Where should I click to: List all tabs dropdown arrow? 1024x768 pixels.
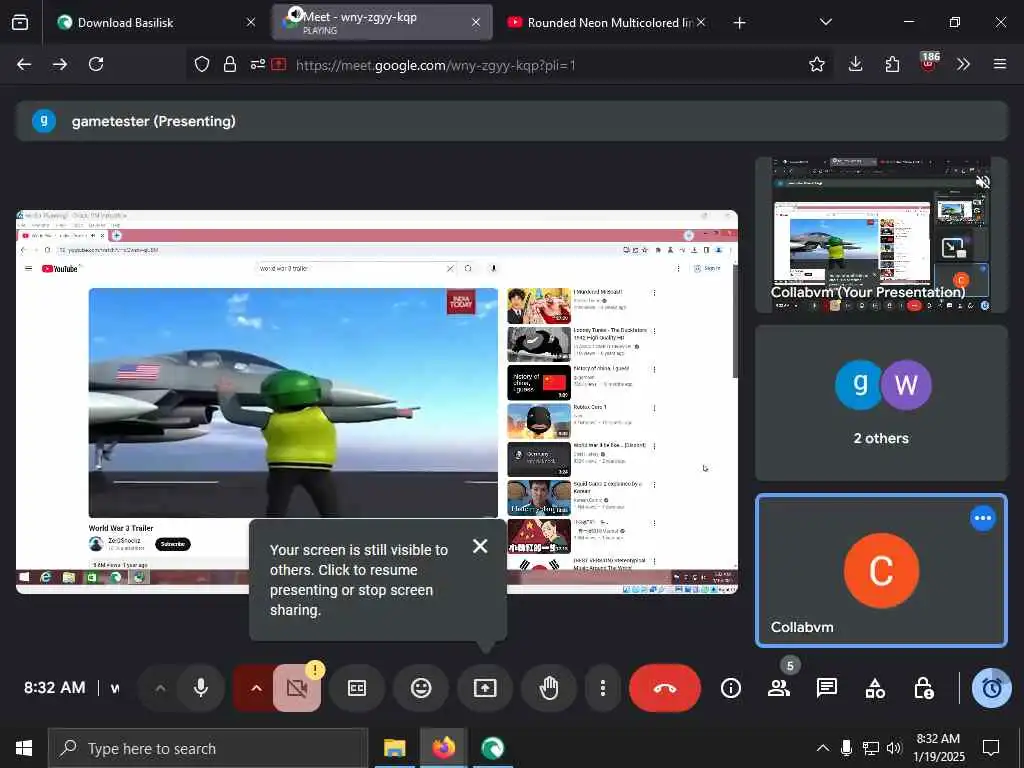tap(825, 22)
